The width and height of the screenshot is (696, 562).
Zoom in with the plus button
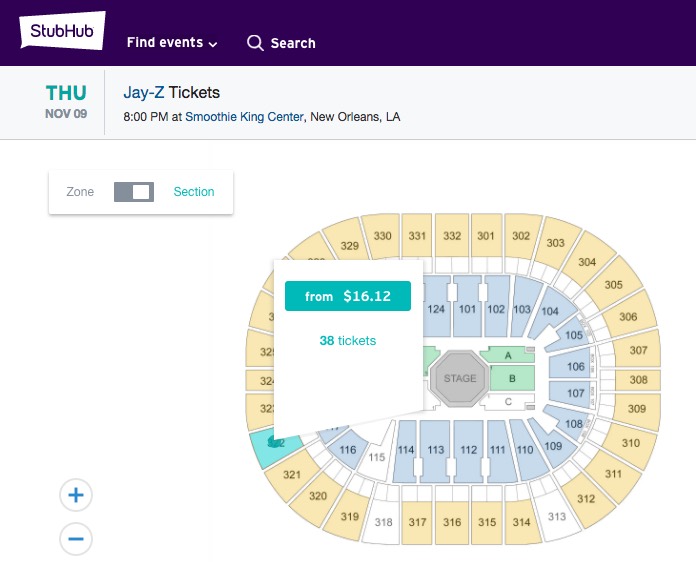[x=76, y=495]
